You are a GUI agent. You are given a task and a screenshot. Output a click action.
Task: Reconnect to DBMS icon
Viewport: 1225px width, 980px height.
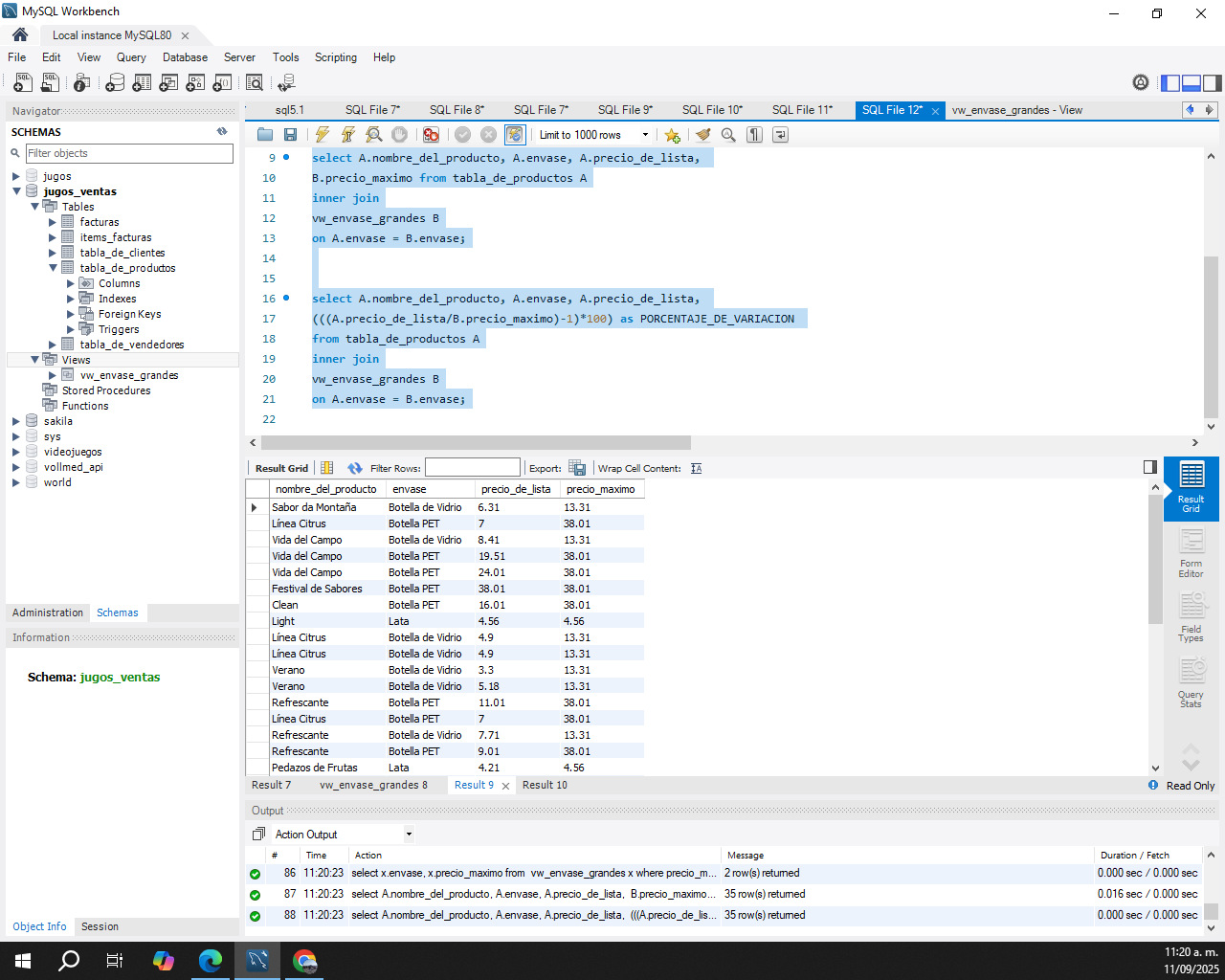285,83
